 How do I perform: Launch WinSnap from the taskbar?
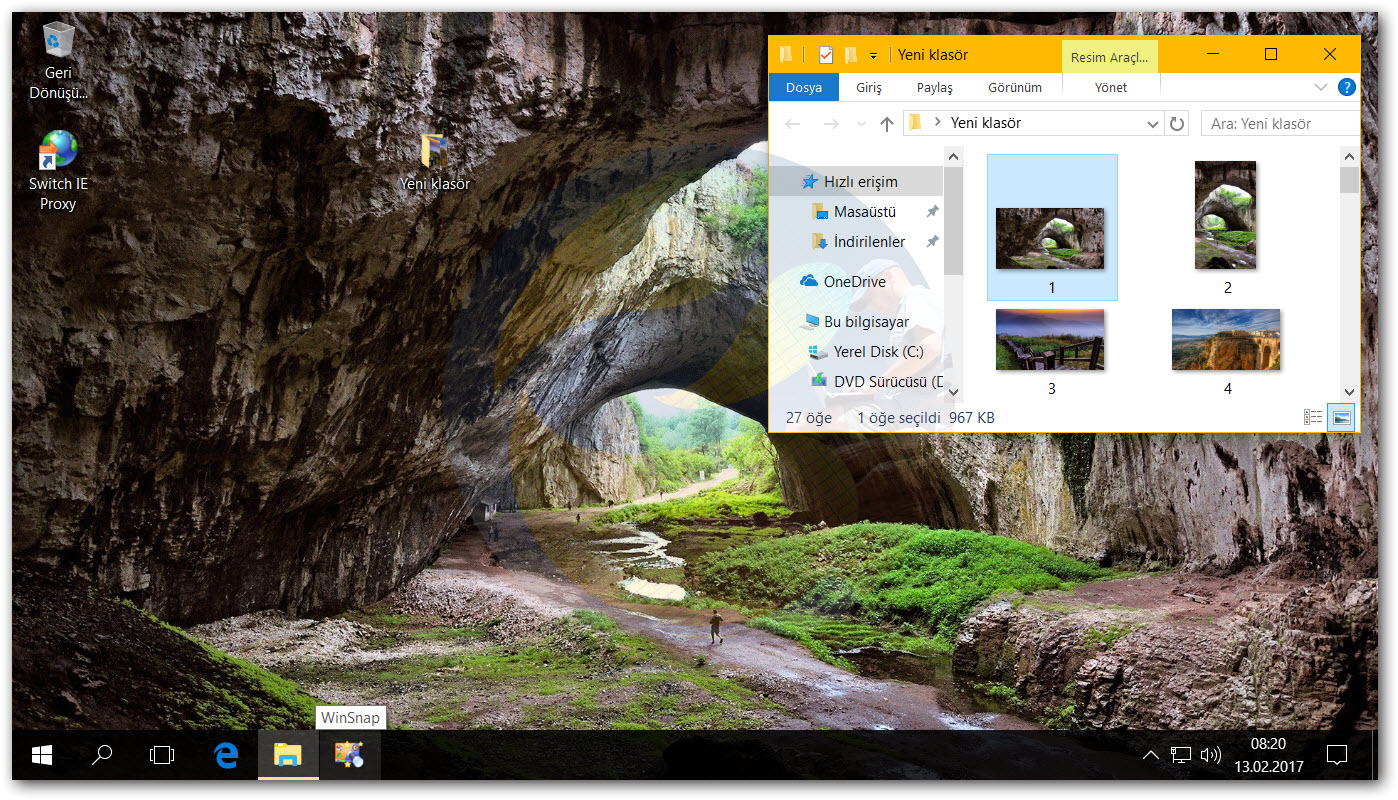point(350,755)
